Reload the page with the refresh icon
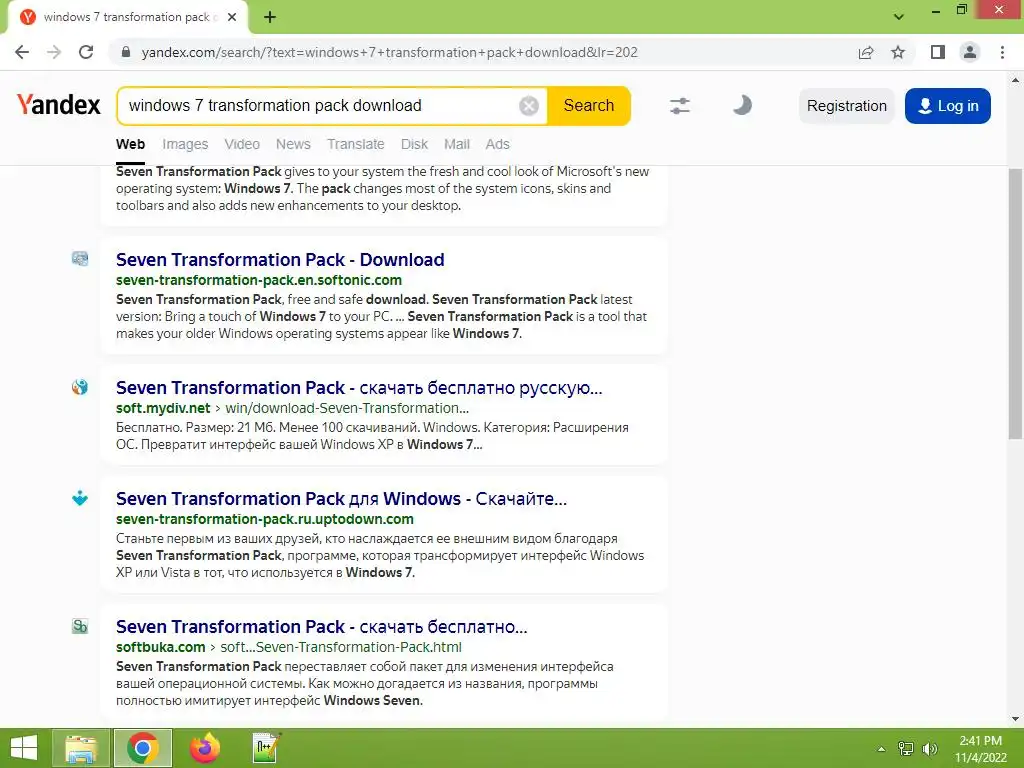 click(x=86, y=52)
